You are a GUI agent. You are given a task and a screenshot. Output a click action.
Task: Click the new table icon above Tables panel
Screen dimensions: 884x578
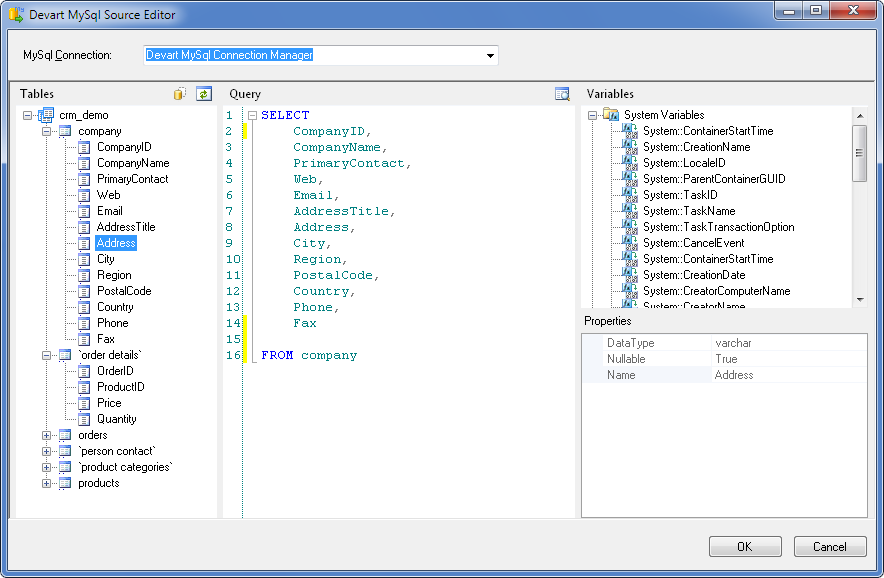coord(178,93)
